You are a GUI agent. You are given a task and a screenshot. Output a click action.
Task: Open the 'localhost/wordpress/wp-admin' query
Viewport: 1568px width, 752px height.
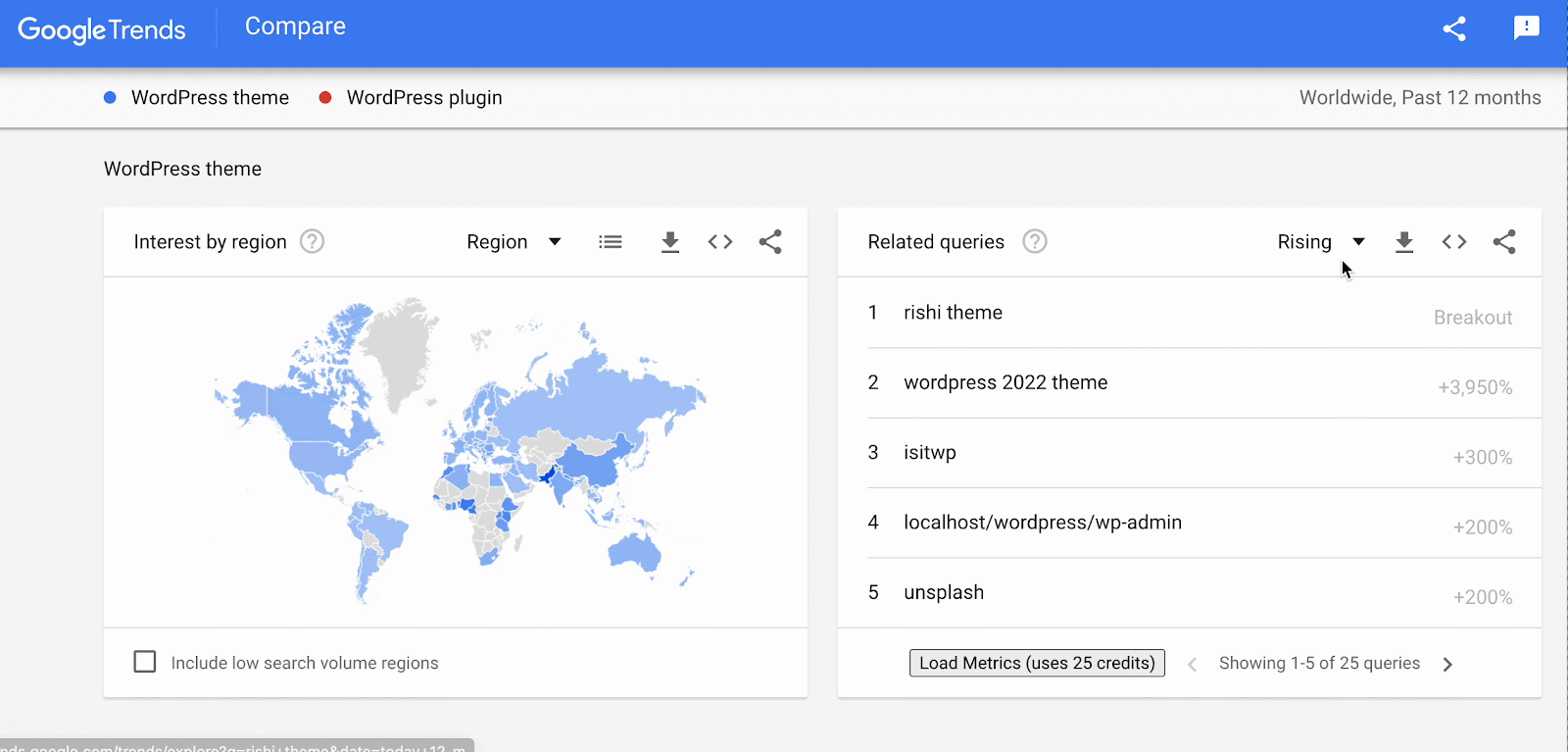[x=1043, y=523]
